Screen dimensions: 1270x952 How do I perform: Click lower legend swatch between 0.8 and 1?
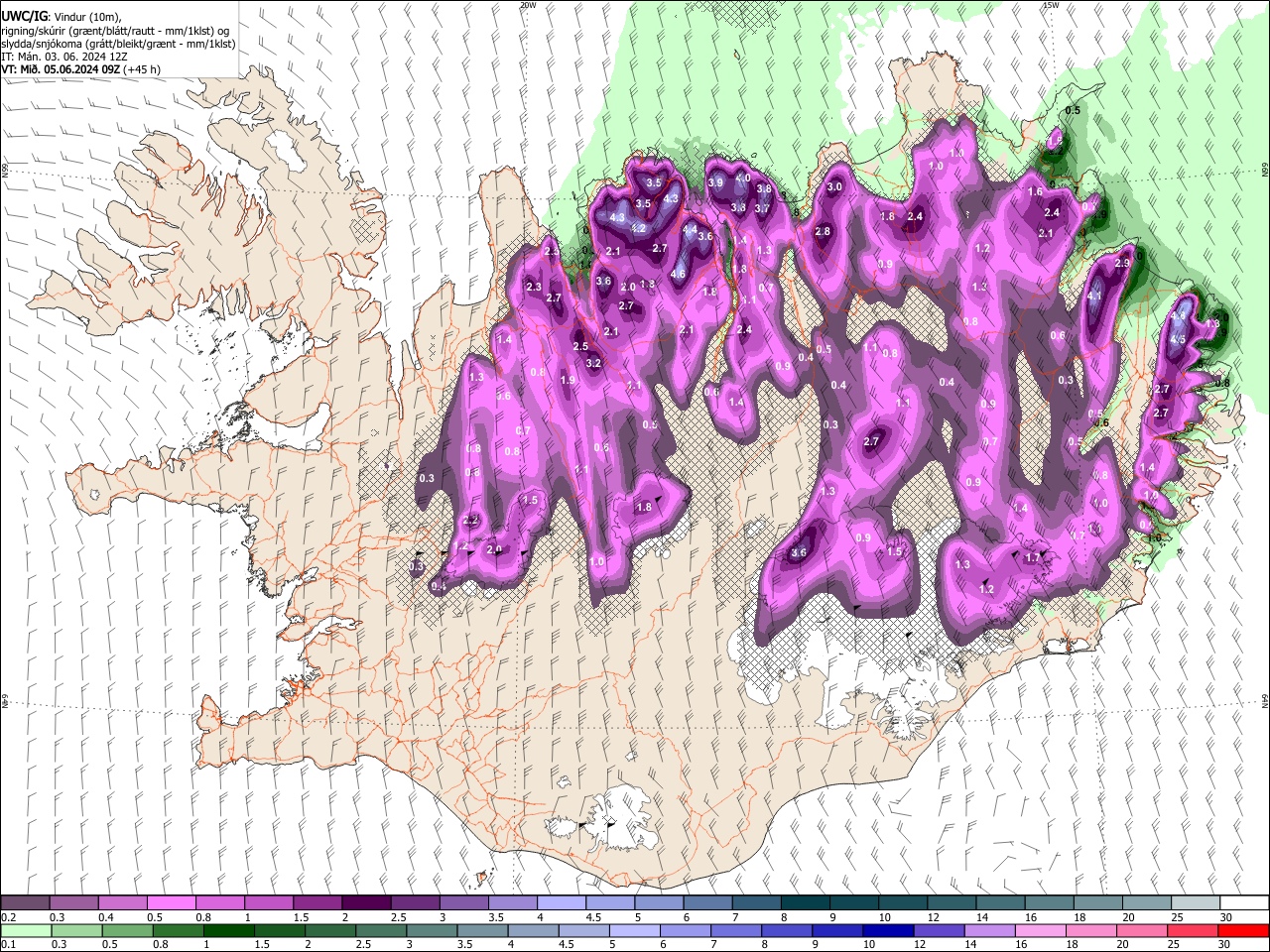(179, 930)
